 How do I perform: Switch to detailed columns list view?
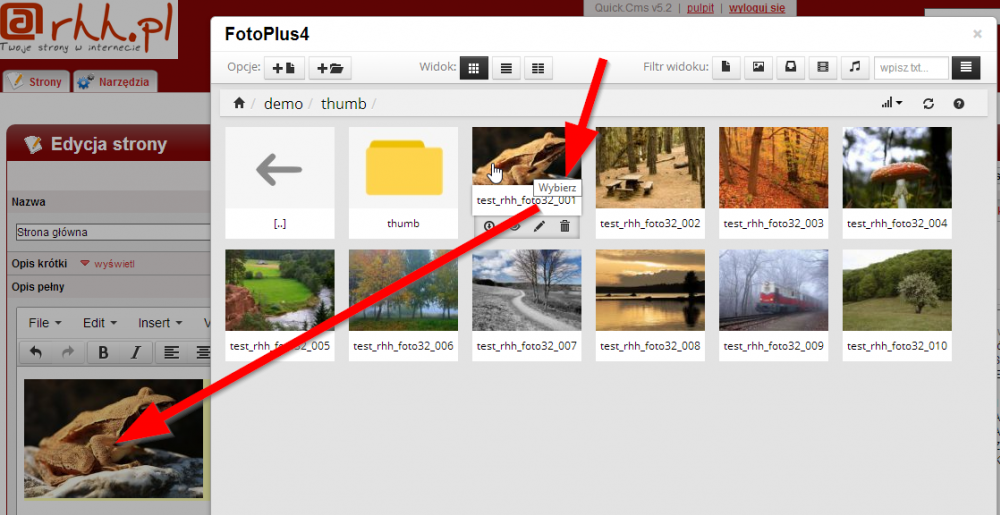[x=538, y=68]
